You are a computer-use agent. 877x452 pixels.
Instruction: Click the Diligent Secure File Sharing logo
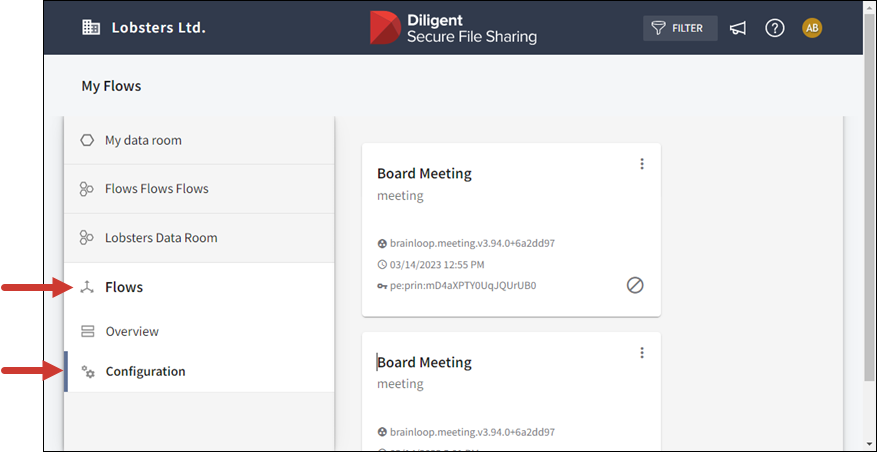tap(453, 28)
